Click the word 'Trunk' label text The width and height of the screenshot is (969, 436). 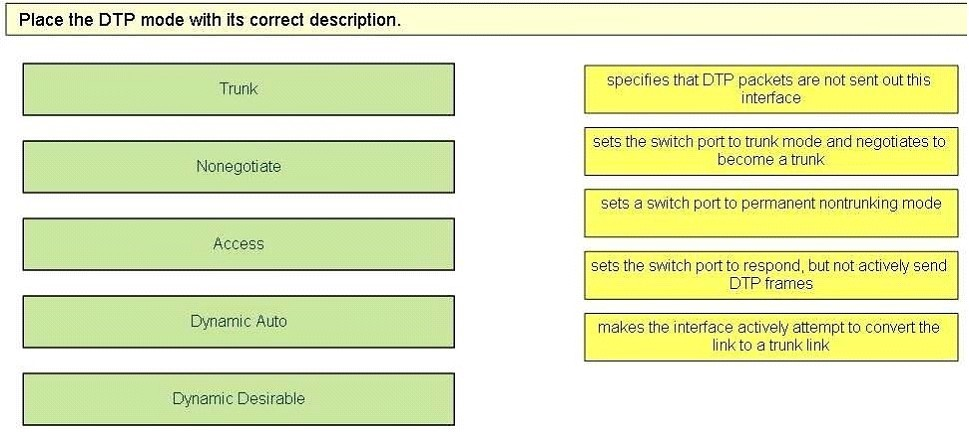tap(239, 89)
